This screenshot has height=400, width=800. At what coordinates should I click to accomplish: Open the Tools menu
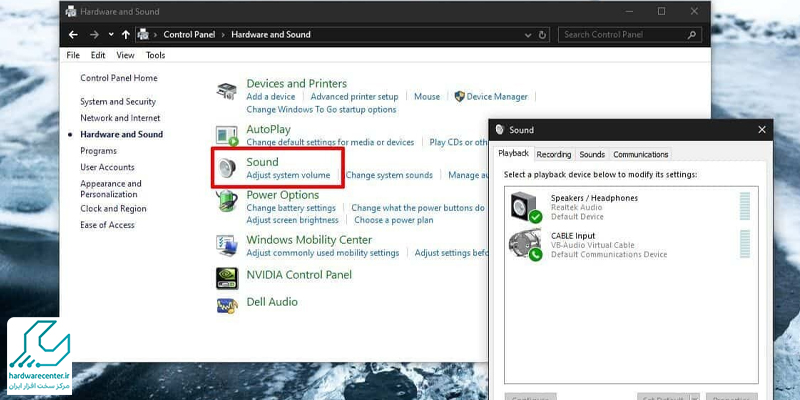tap(156, 55)
